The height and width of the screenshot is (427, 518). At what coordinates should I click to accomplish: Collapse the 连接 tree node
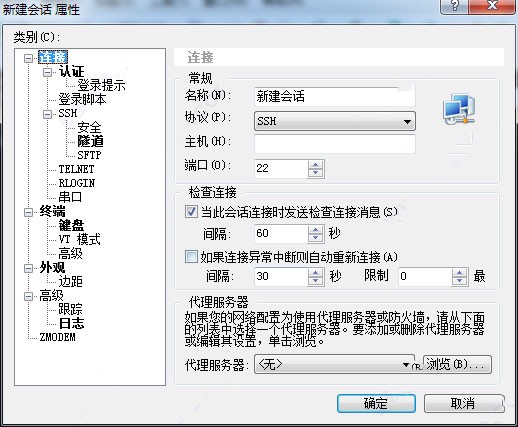(x=29, y=58)
